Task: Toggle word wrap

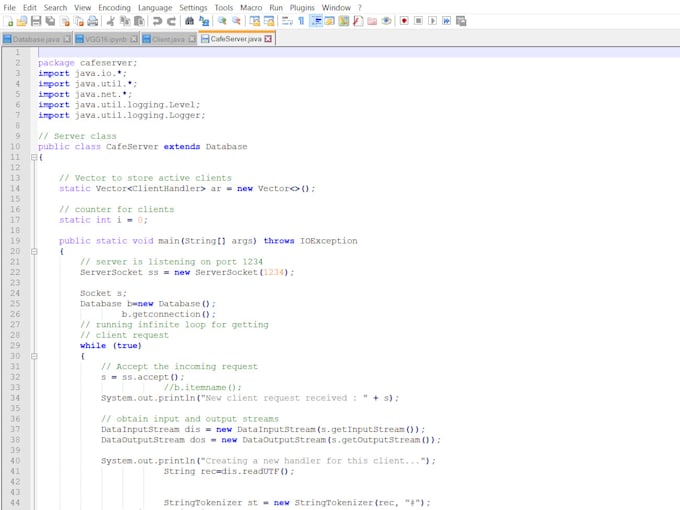Action: click(287, 21)
